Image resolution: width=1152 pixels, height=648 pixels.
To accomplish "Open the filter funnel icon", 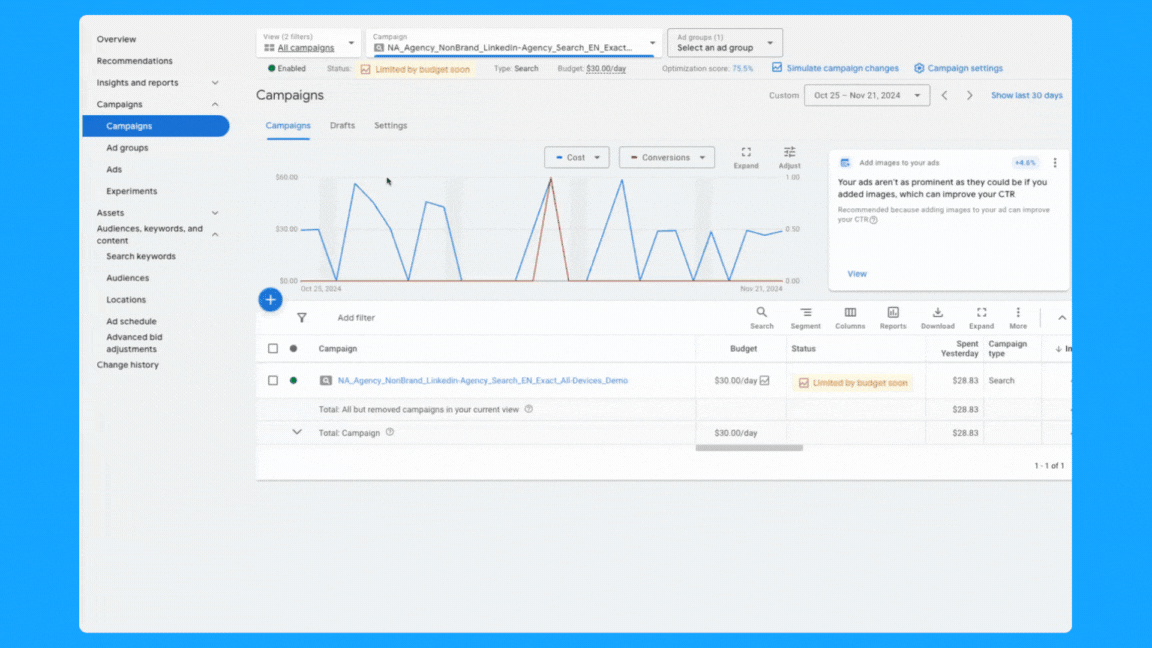I will tap(302, 318).
